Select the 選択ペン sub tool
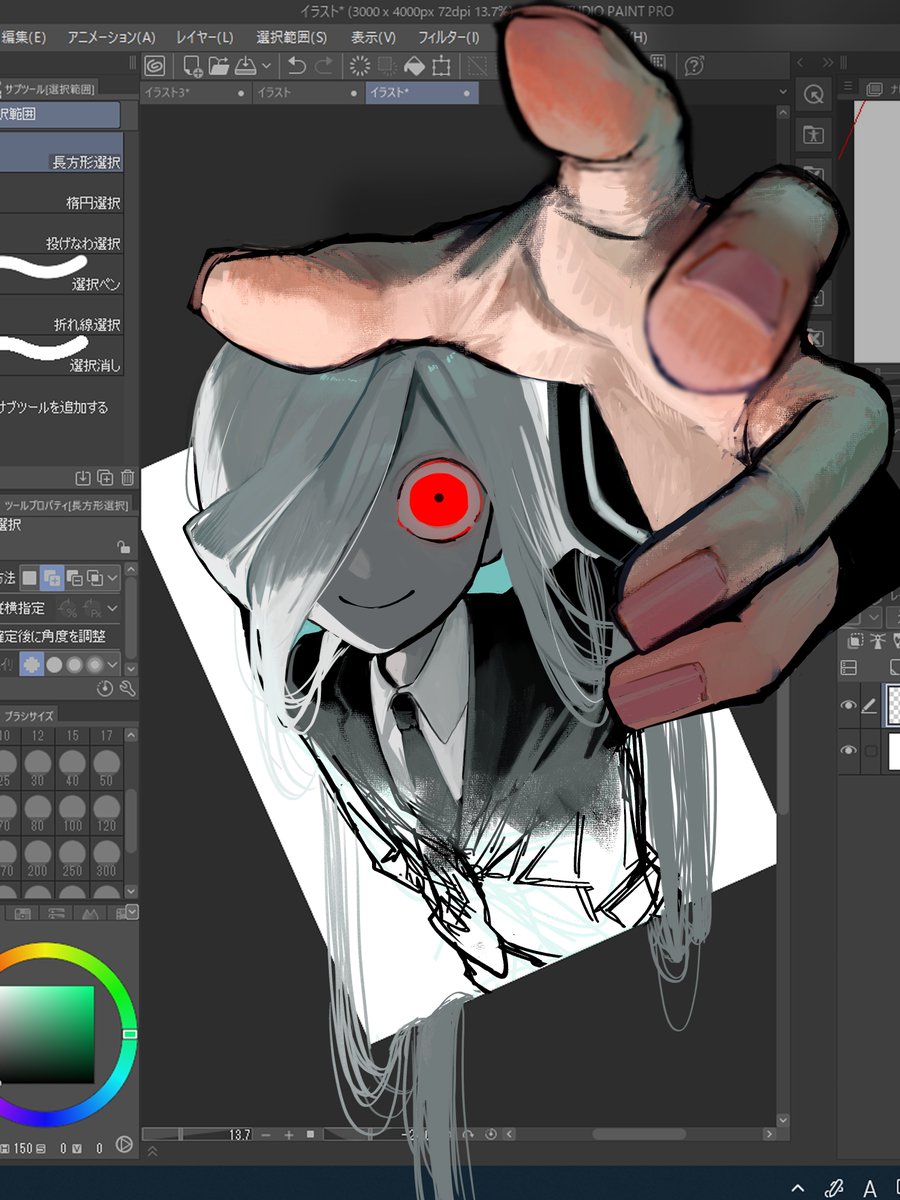The width and height of the screenshot is (900, 1200). click(61, 275)
